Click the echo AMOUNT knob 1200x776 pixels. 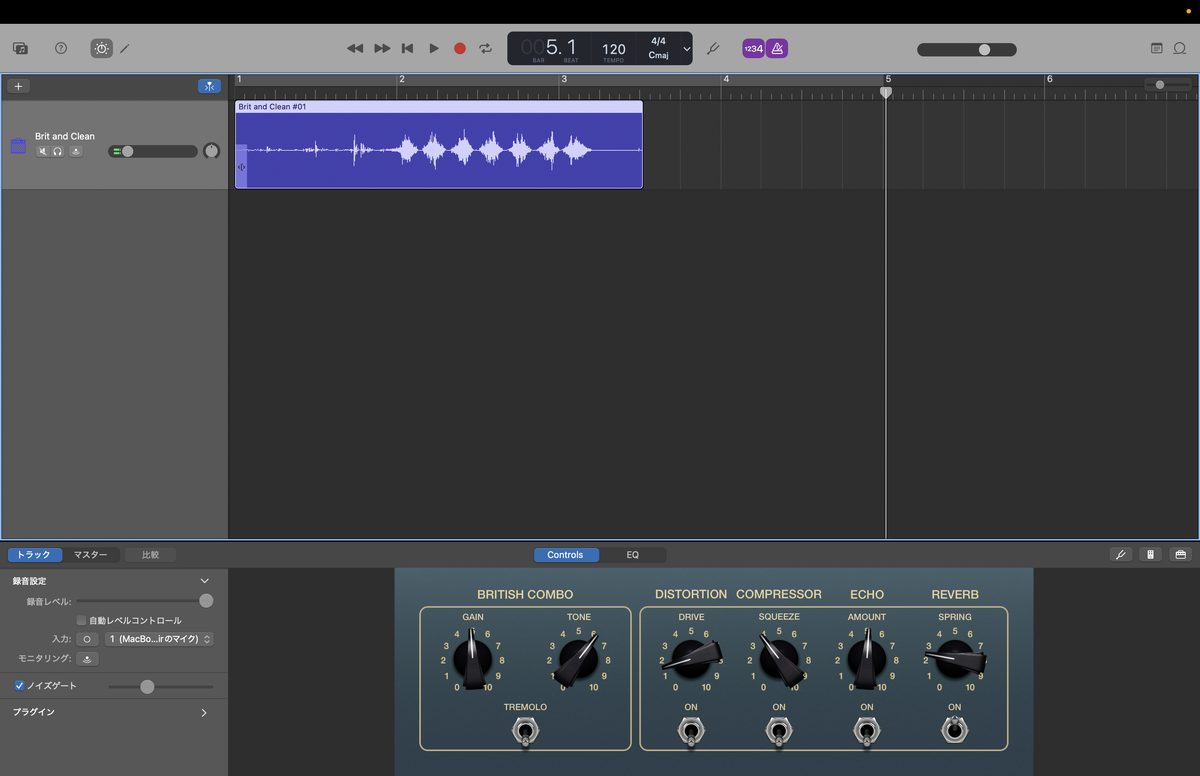click(x=867, y=660)
